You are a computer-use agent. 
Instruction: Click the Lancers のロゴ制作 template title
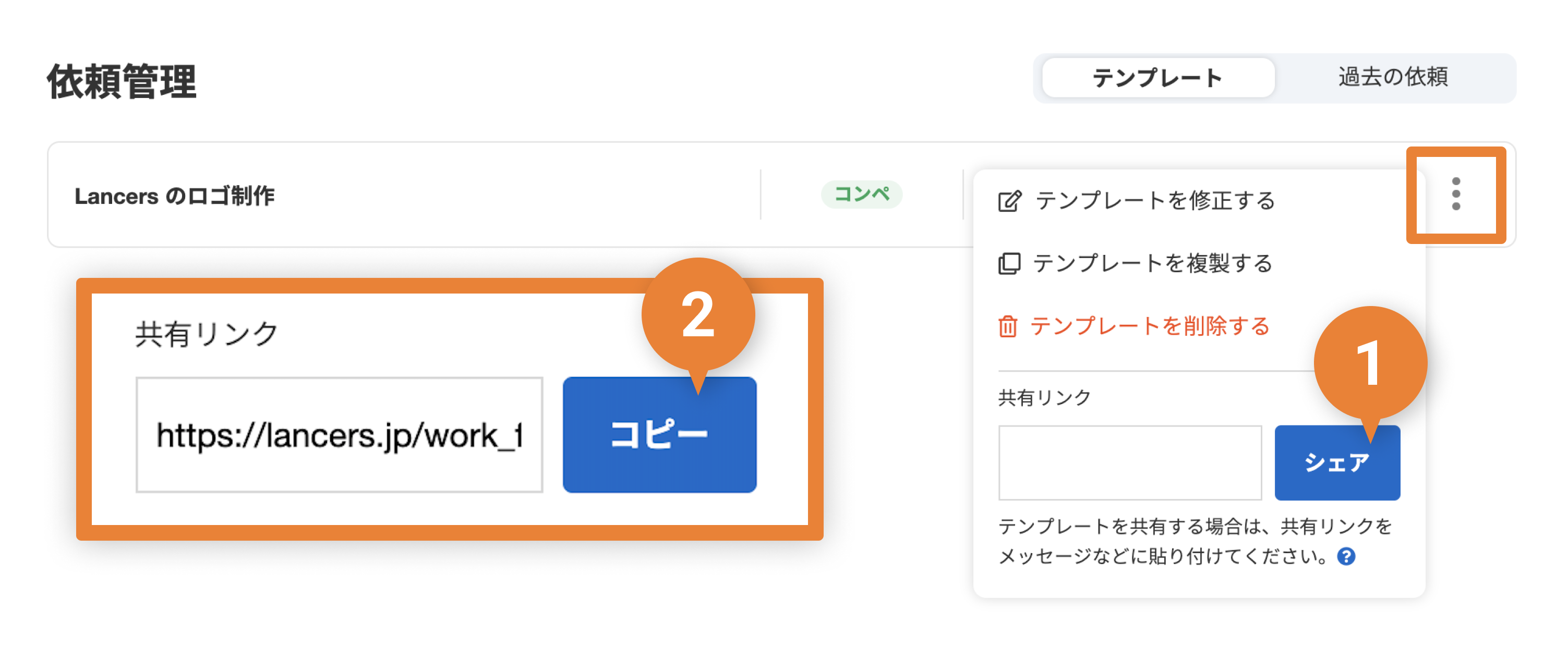tap(174, 196)
